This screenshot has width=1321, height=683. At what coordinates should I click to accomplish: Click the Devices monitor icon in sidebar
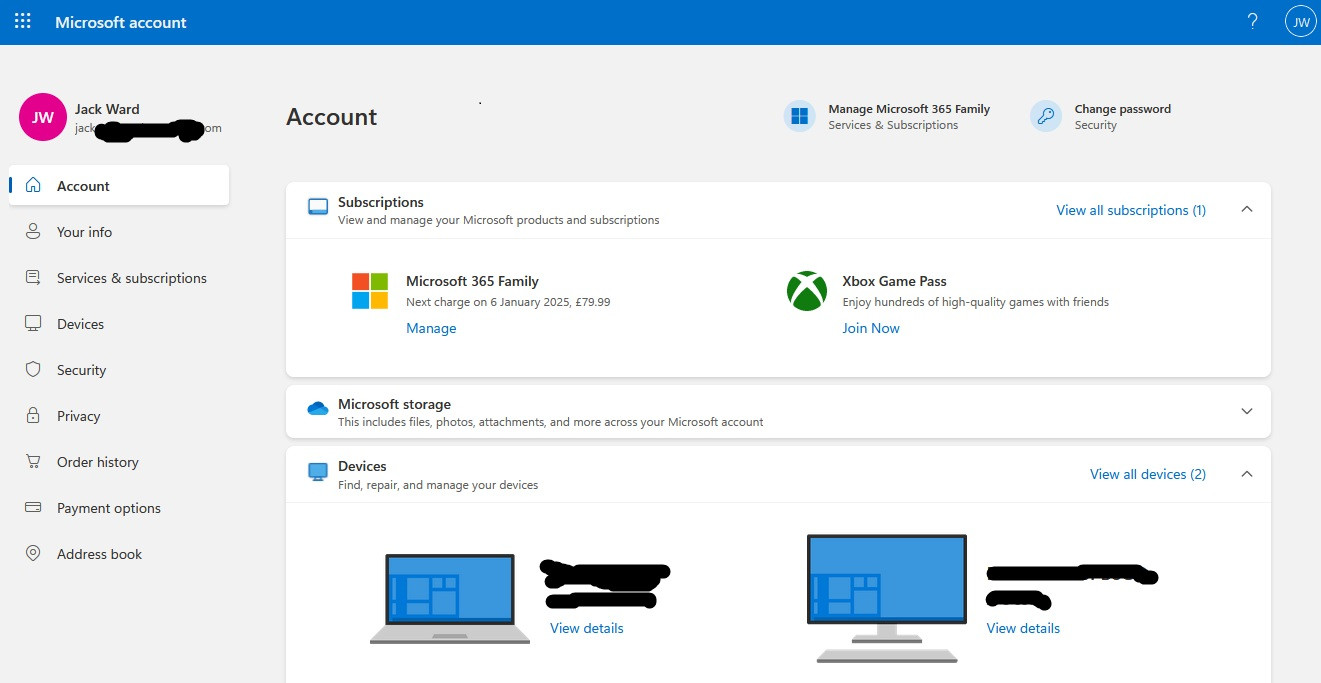pyautogui.click(x=33, y=323)
